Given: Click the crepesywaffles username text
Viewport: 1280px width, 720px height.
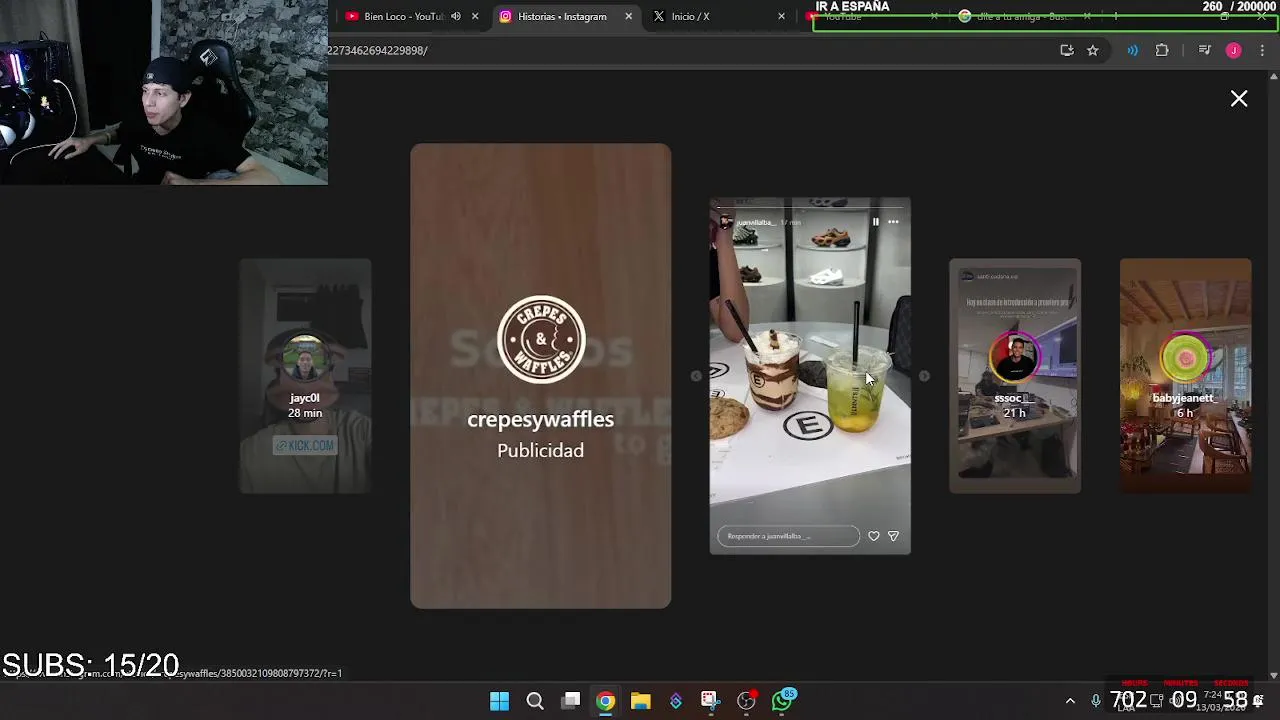Looking at the screenshot, I should point(540,419).
